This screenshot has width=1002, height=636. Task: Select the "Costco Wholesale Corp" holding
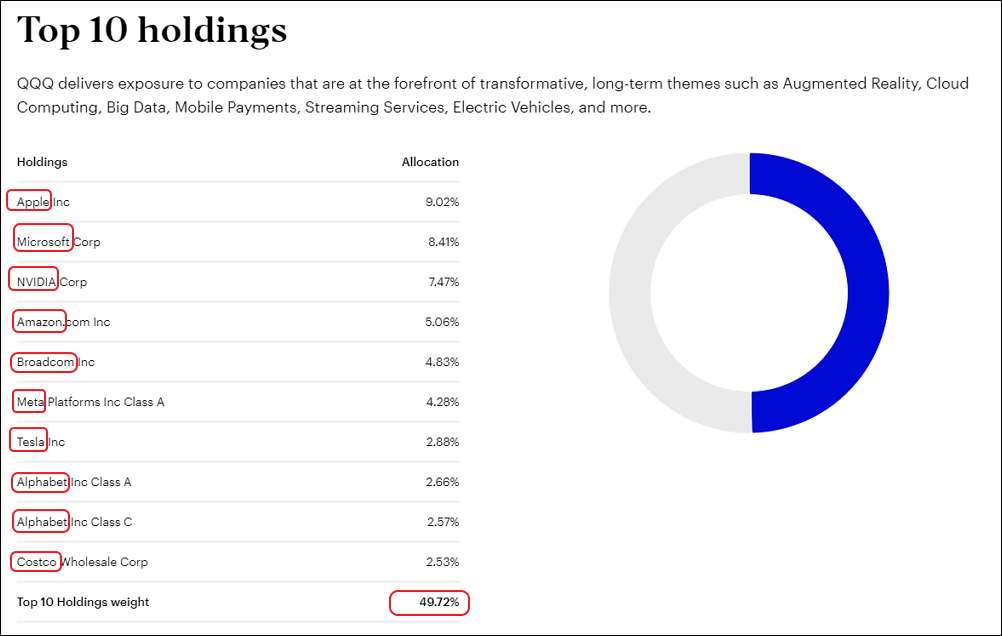tap(82, 562)
